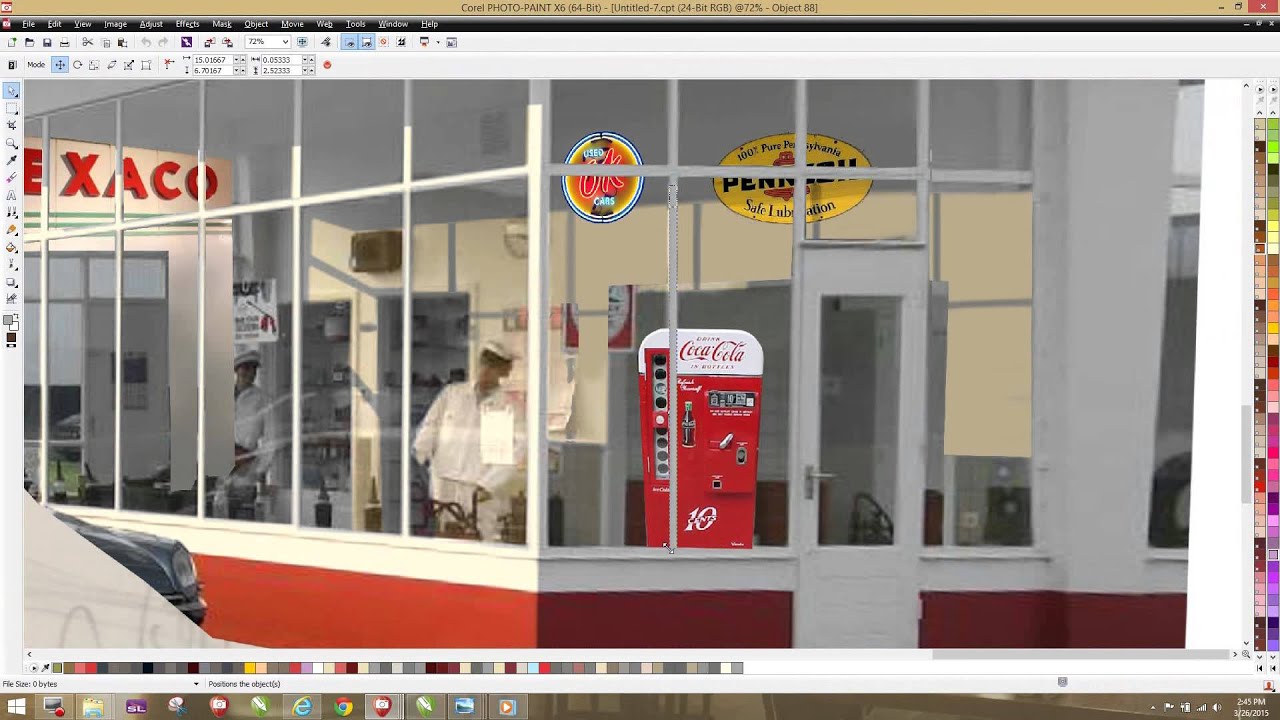Click the foreground/background color swatches in toolbox

[12, 323]
